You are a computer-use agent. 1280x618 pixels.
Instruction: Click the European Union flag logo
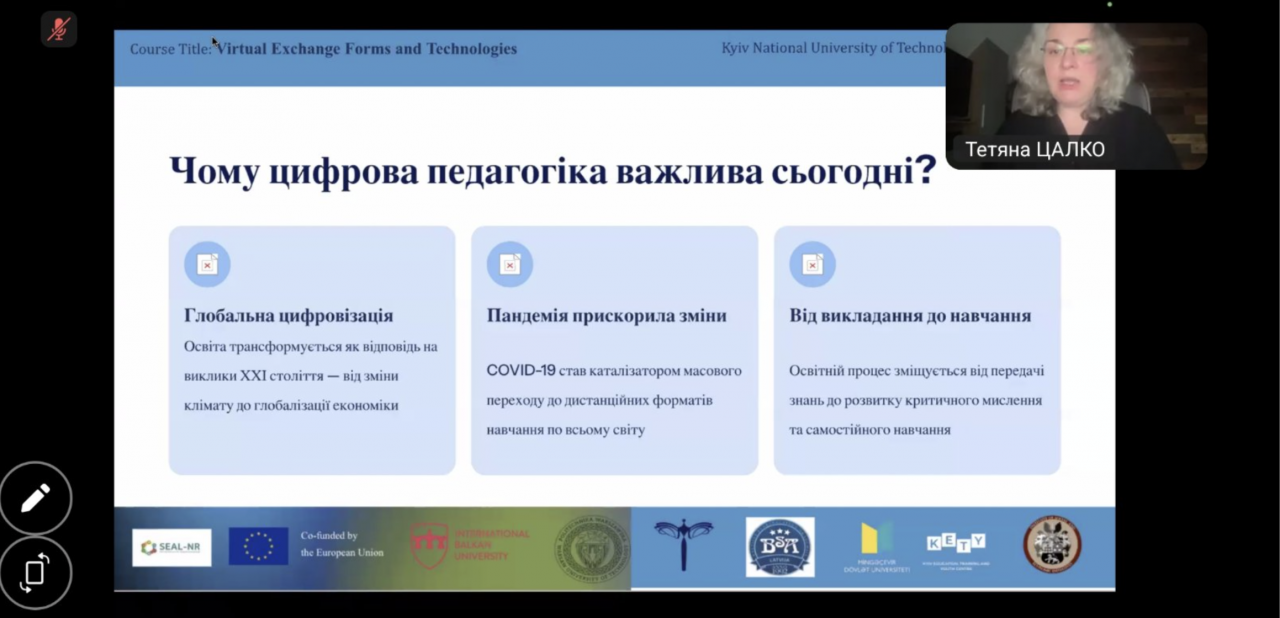coord(258,547)
